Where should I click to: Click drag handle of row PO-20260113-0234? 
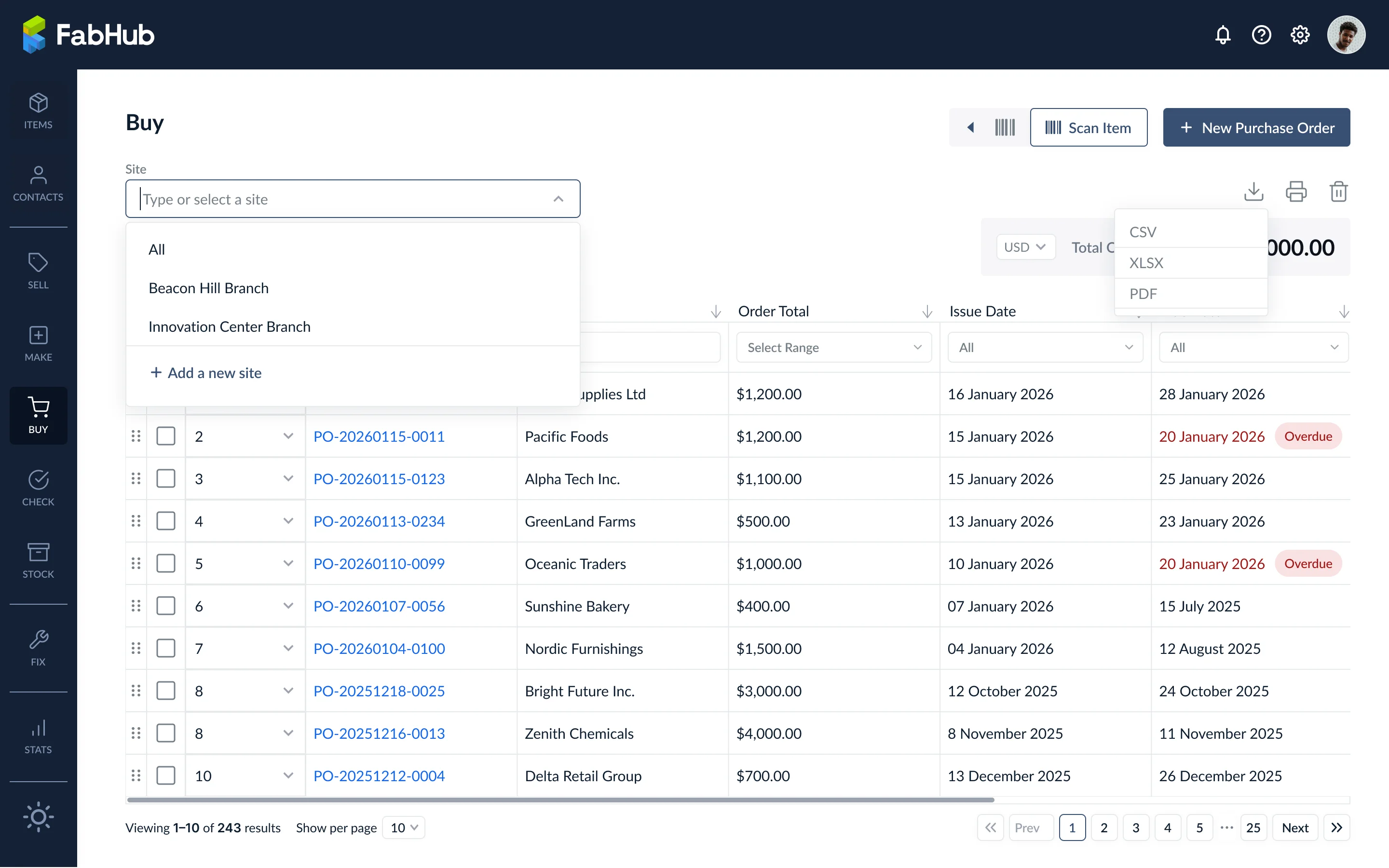point(136,521)
